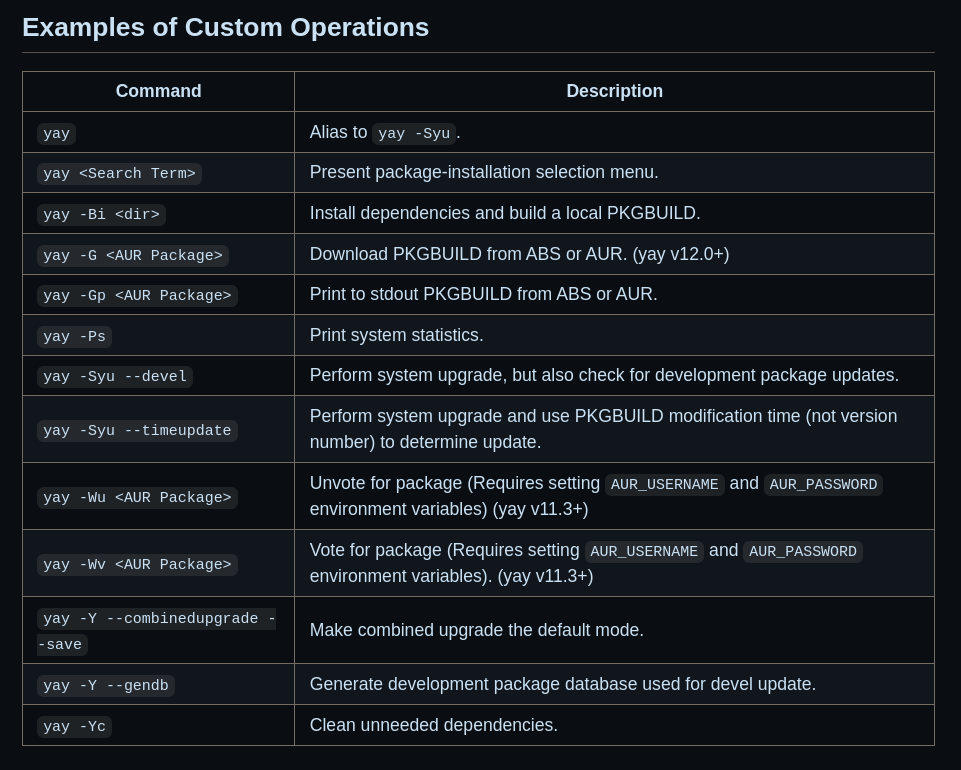Click the yay -Wv <AUR Package> command
The width and height of the screenshot is (961, 770).
[137, 565]
